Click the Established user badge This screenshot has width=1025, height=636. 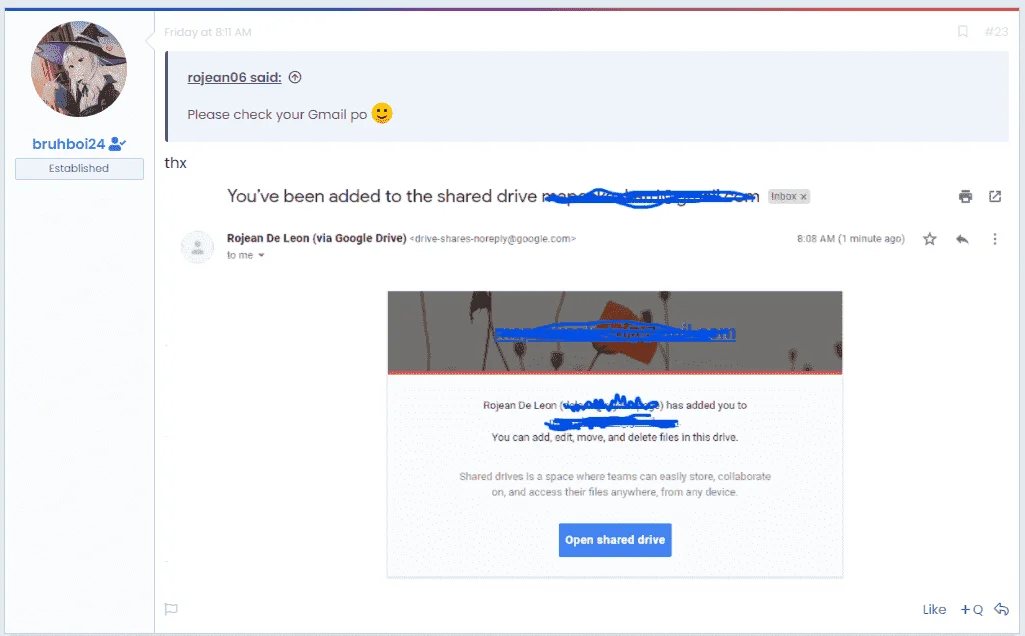tap(79, 169)
